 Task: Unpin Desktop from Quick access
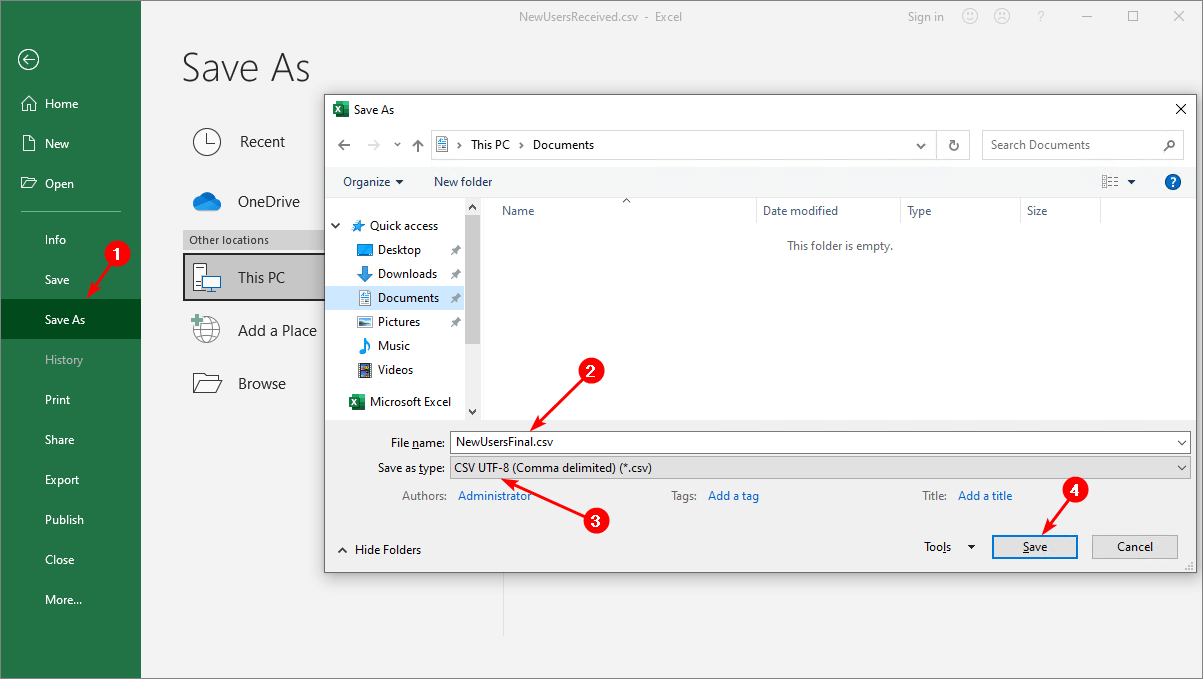(x=456, y=249)
